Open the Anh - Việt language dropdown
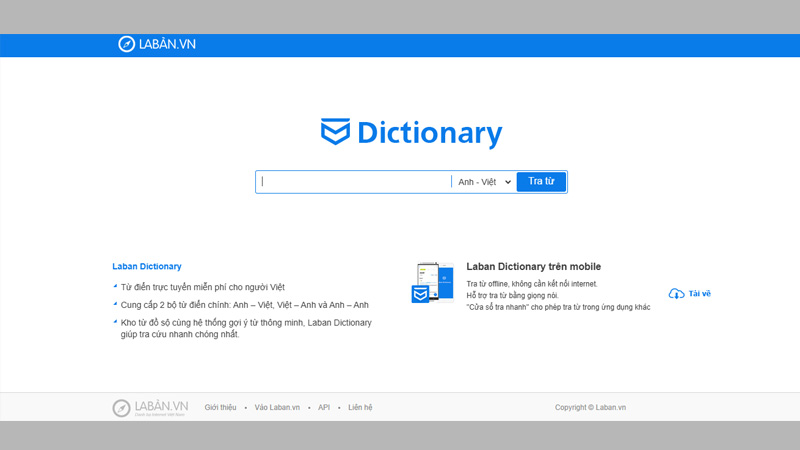The height and width of the screenshot is (450, 800). point(484,182)
